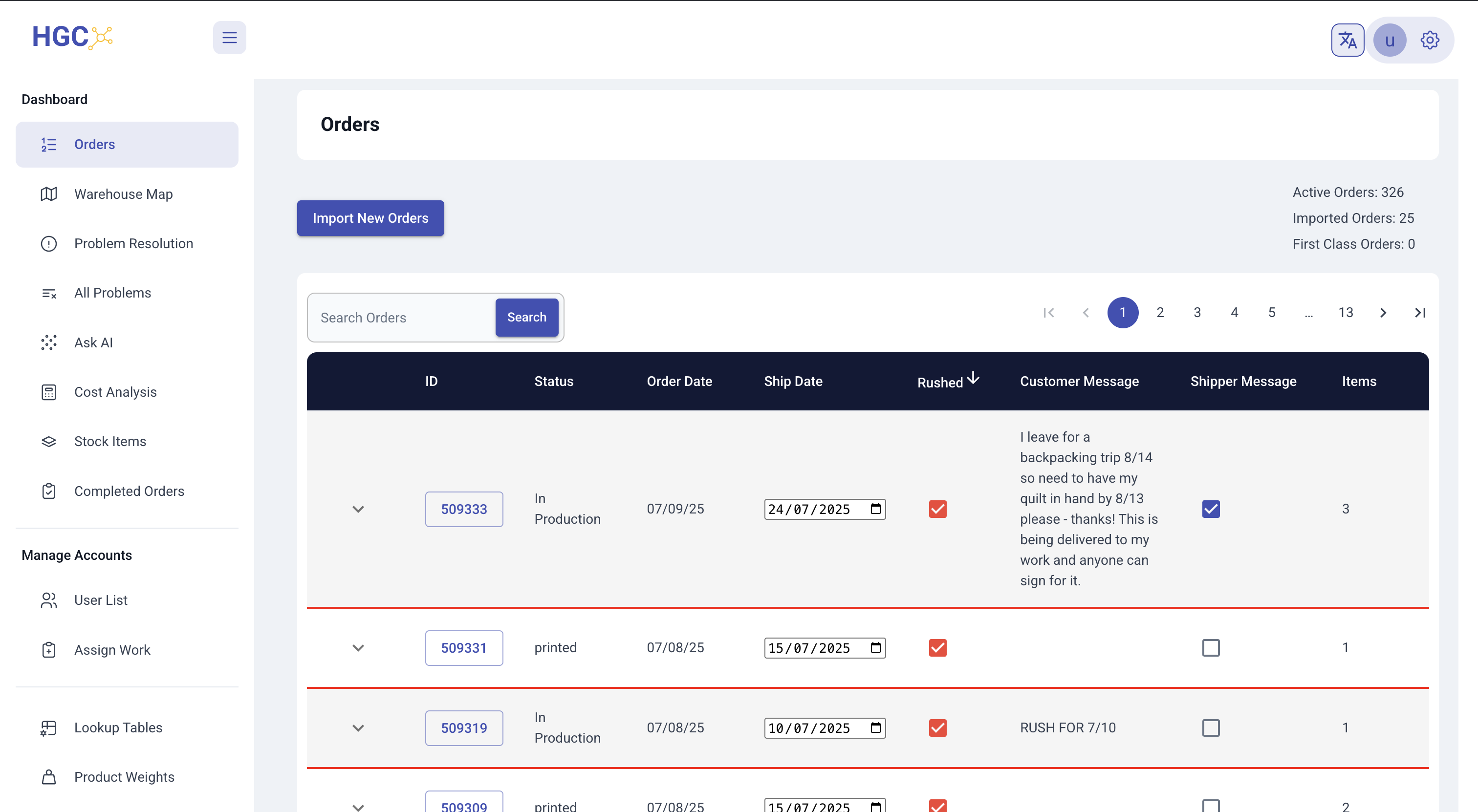Click the Search button
1478x812 pixels.
click(x=527, y=317)
